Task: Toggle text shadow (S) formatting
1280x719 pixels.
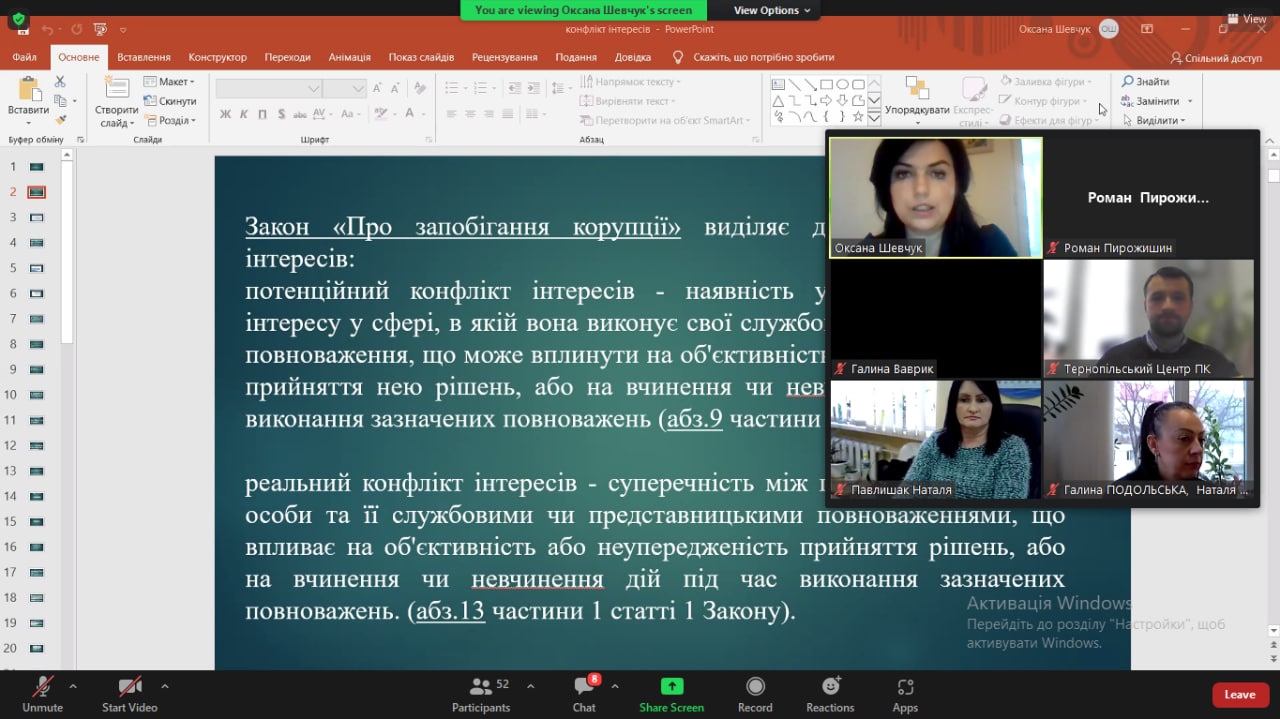Action: 282,114
